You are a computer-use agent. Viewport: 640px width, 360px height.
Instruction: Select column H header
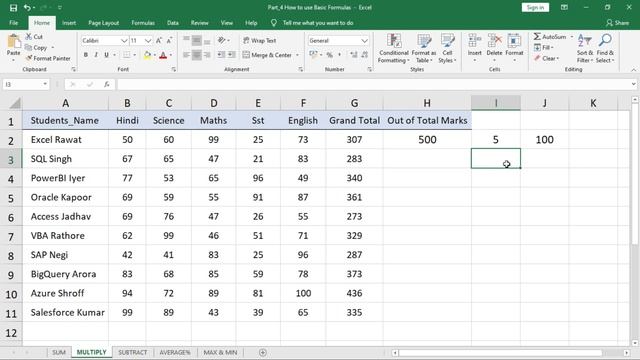[x=427, y=103]
